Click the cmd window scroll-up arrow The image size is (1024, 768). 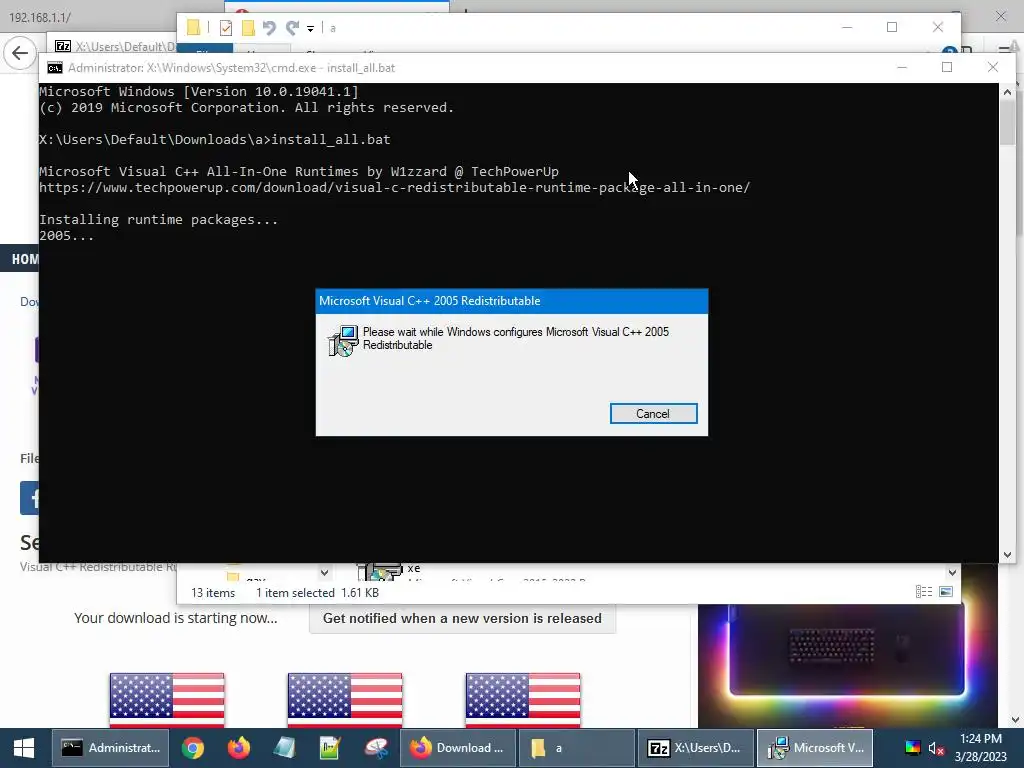click(1007, 92)
